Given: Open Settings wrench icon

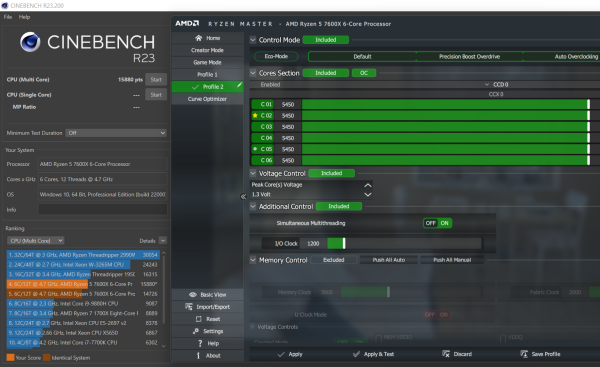Looking at the screenshot, I should [x=196, y=331].
